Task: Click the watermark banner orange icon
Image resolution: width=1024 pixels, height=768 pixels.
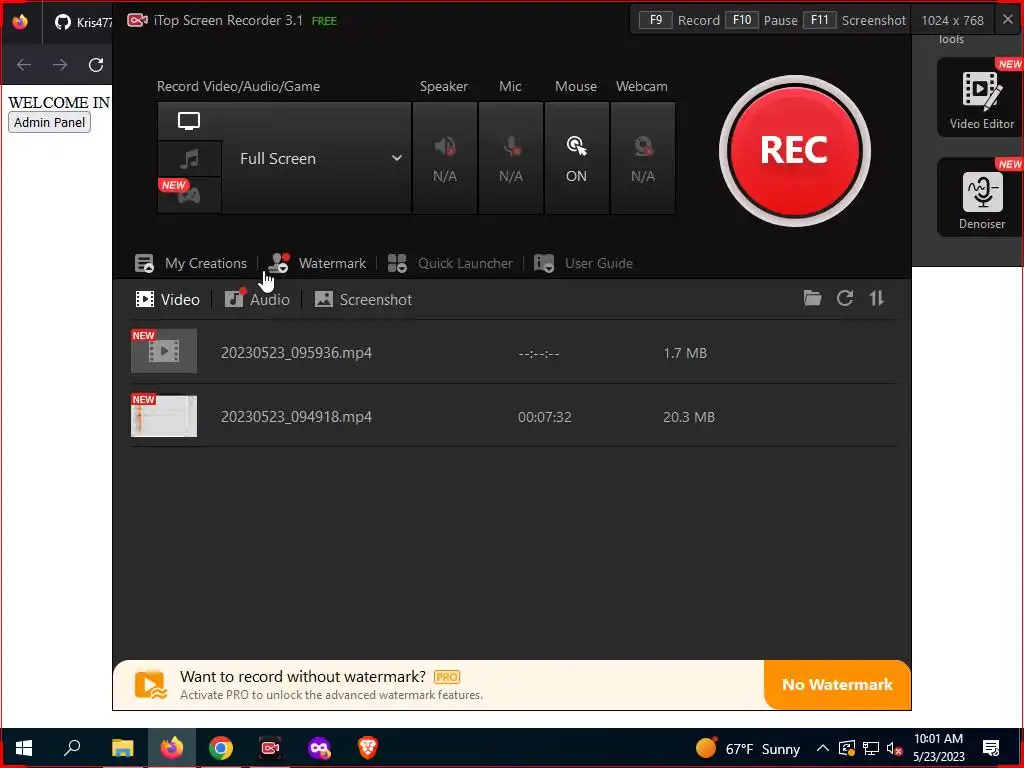Action: [x=151, y=684]
